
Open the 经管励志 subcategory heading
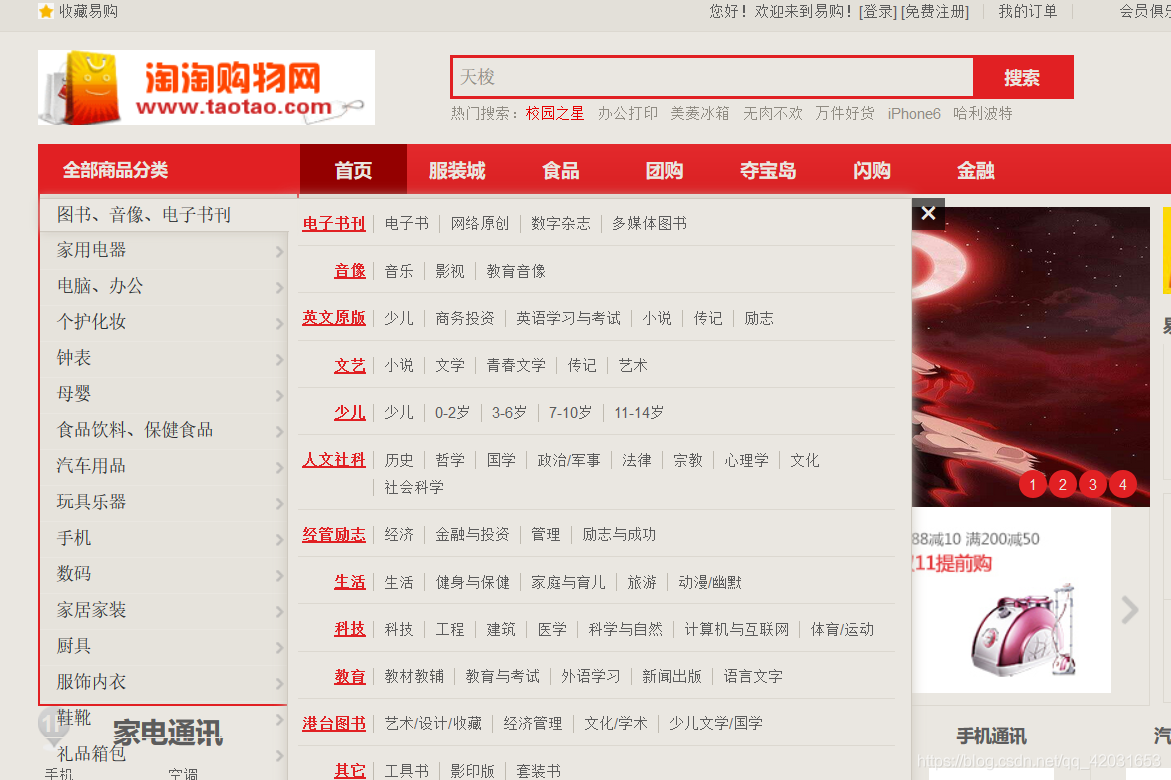[x=334, y=535]
